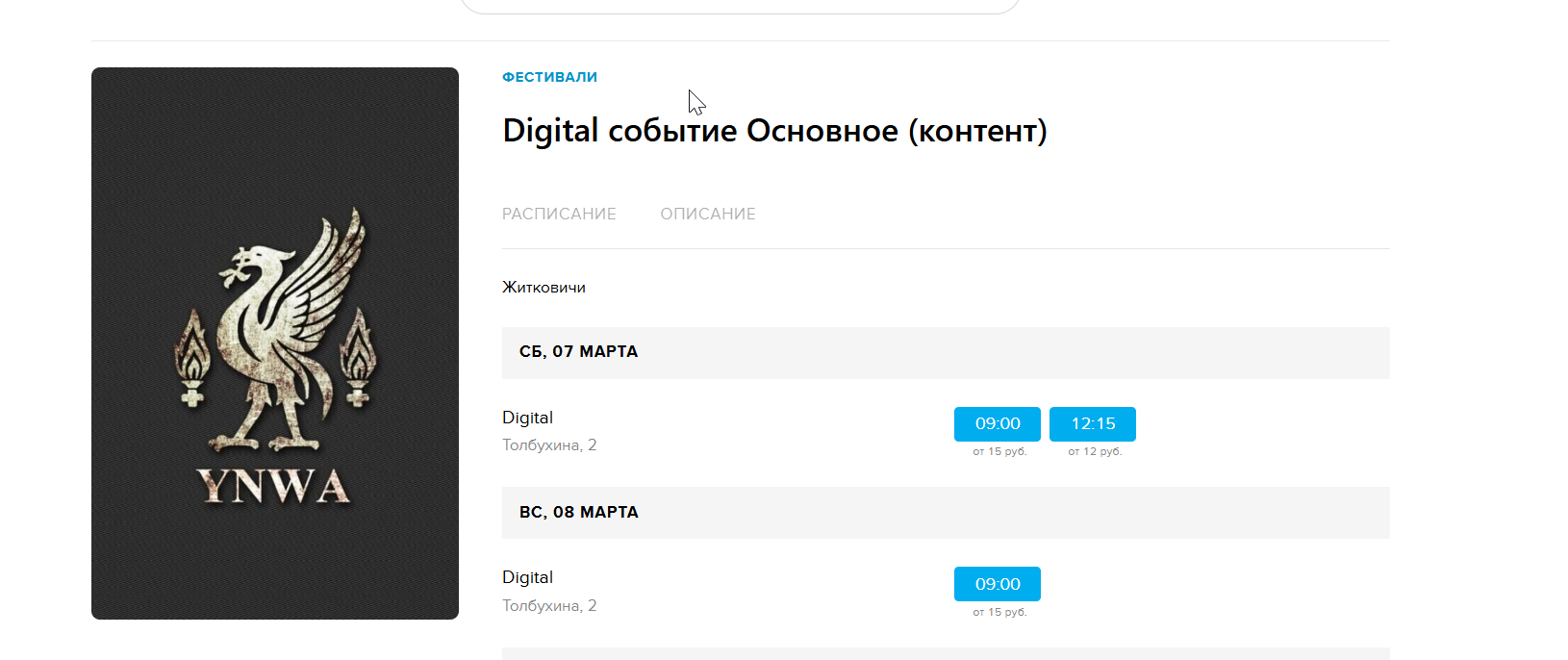Click the ВС, 08 МАРТА date header
The width and height of the screenshot is (1568, 660).
[578, 513]
